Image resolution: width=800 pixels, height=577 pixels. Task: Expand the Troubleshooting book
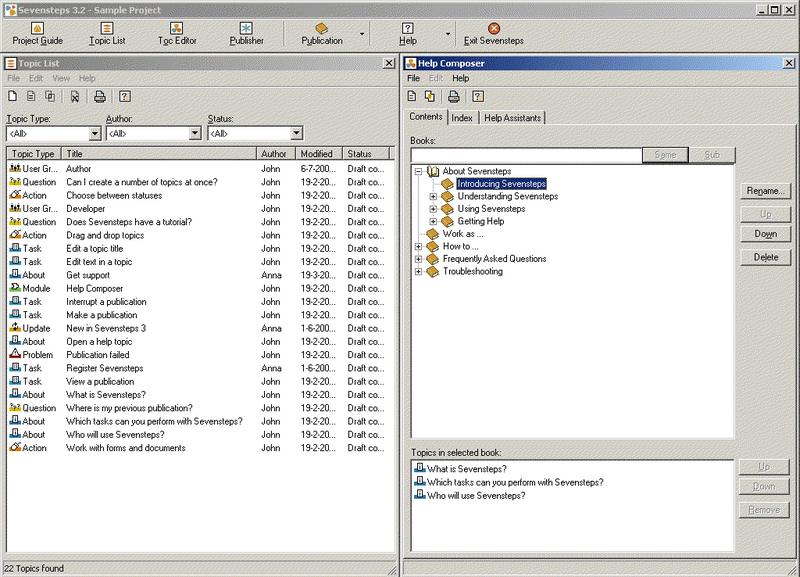click(x=418, y=271)
